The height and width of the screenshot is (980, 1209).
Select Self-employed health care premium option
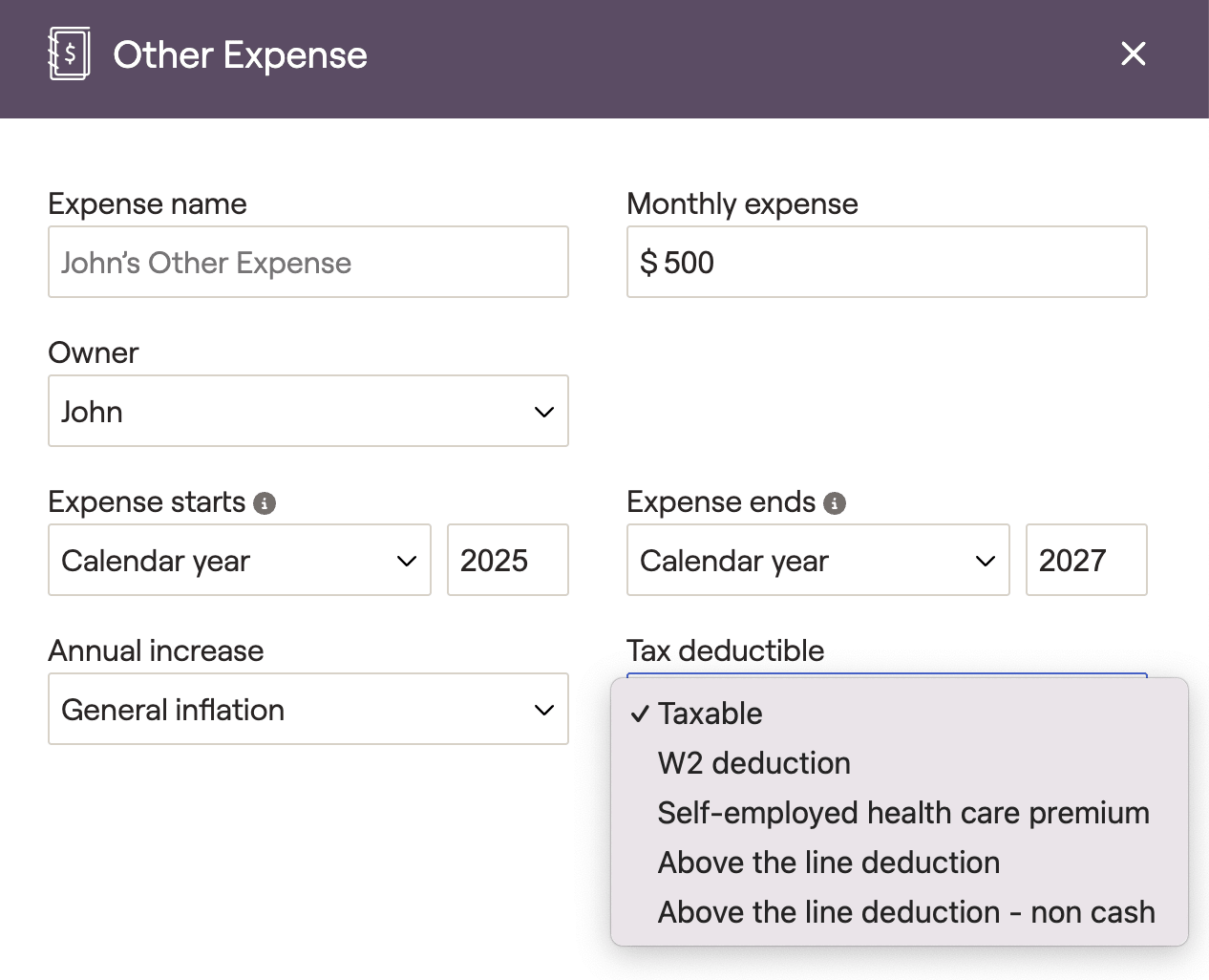point(902,813)
